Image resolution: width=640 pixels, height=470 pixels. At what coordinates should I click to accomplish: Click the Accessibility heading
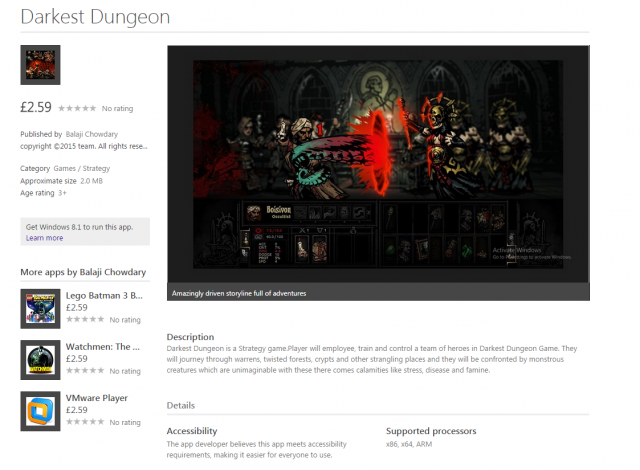[192, 431]
